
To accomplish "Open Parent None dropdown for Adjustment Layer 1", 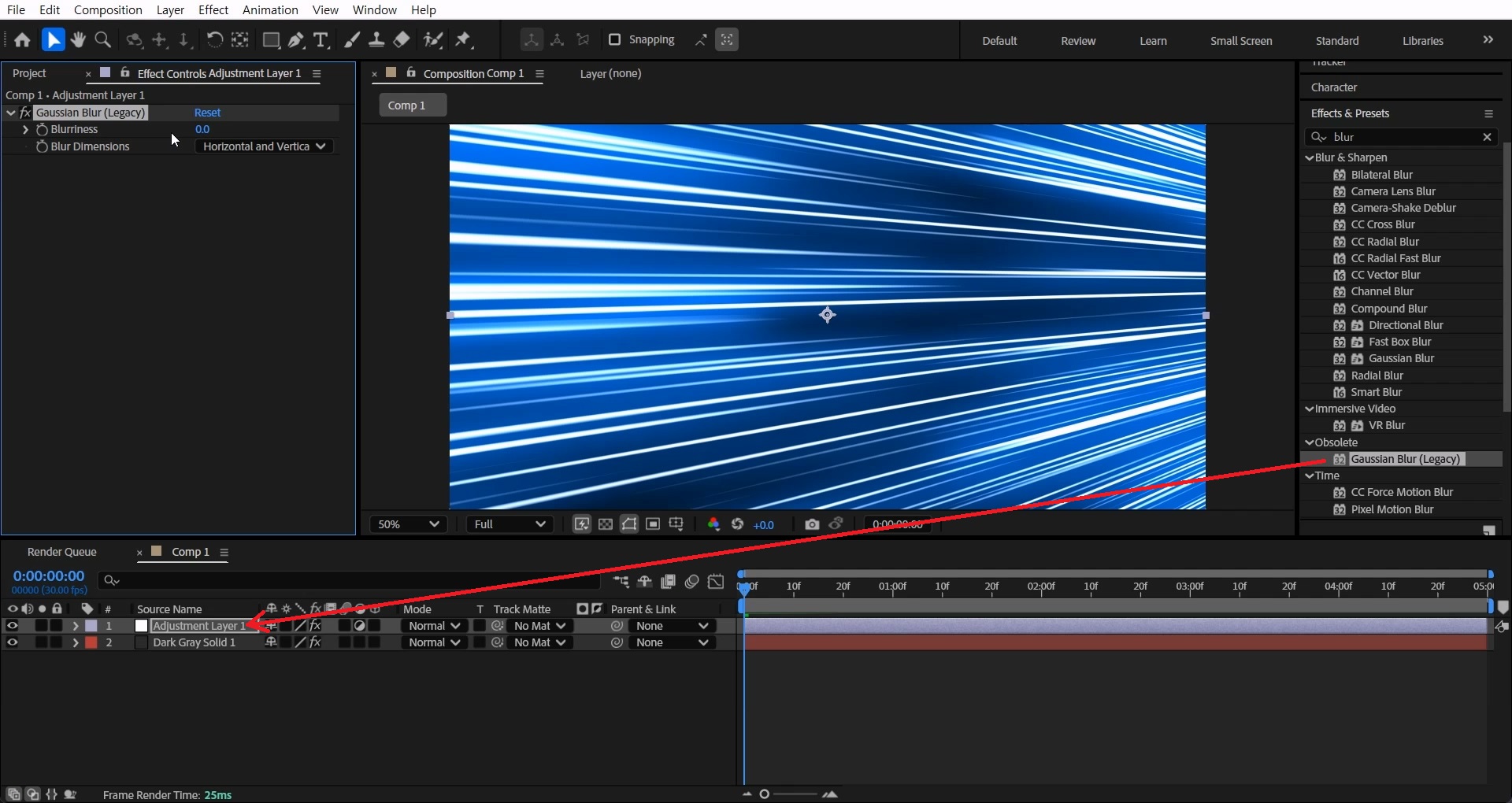I will pyautogui.click(x=672, y=626).
